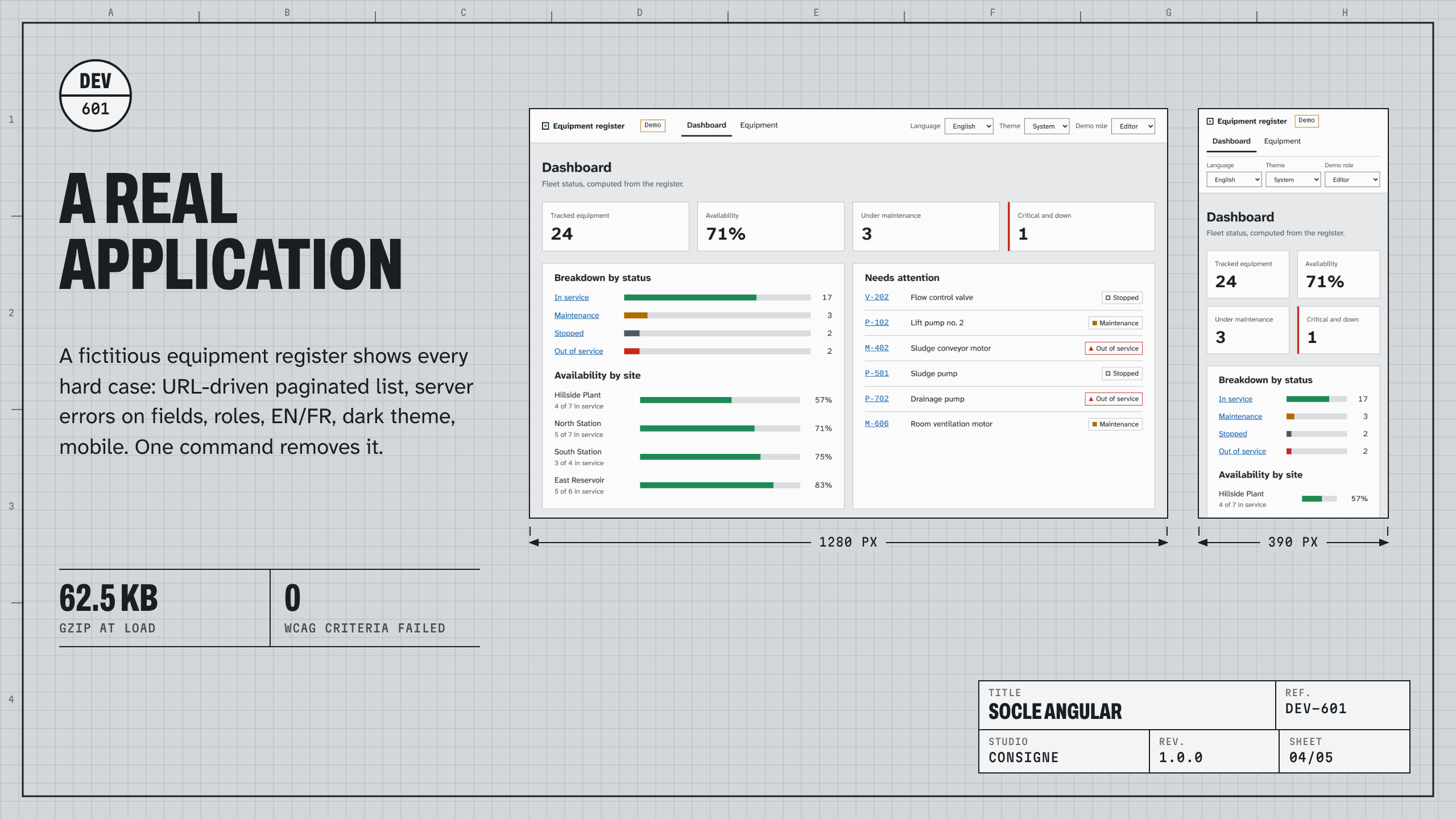Click the Equipment register logo icon in the desktop view
The image size is (1456, 819).
click(x=545, y=126)
